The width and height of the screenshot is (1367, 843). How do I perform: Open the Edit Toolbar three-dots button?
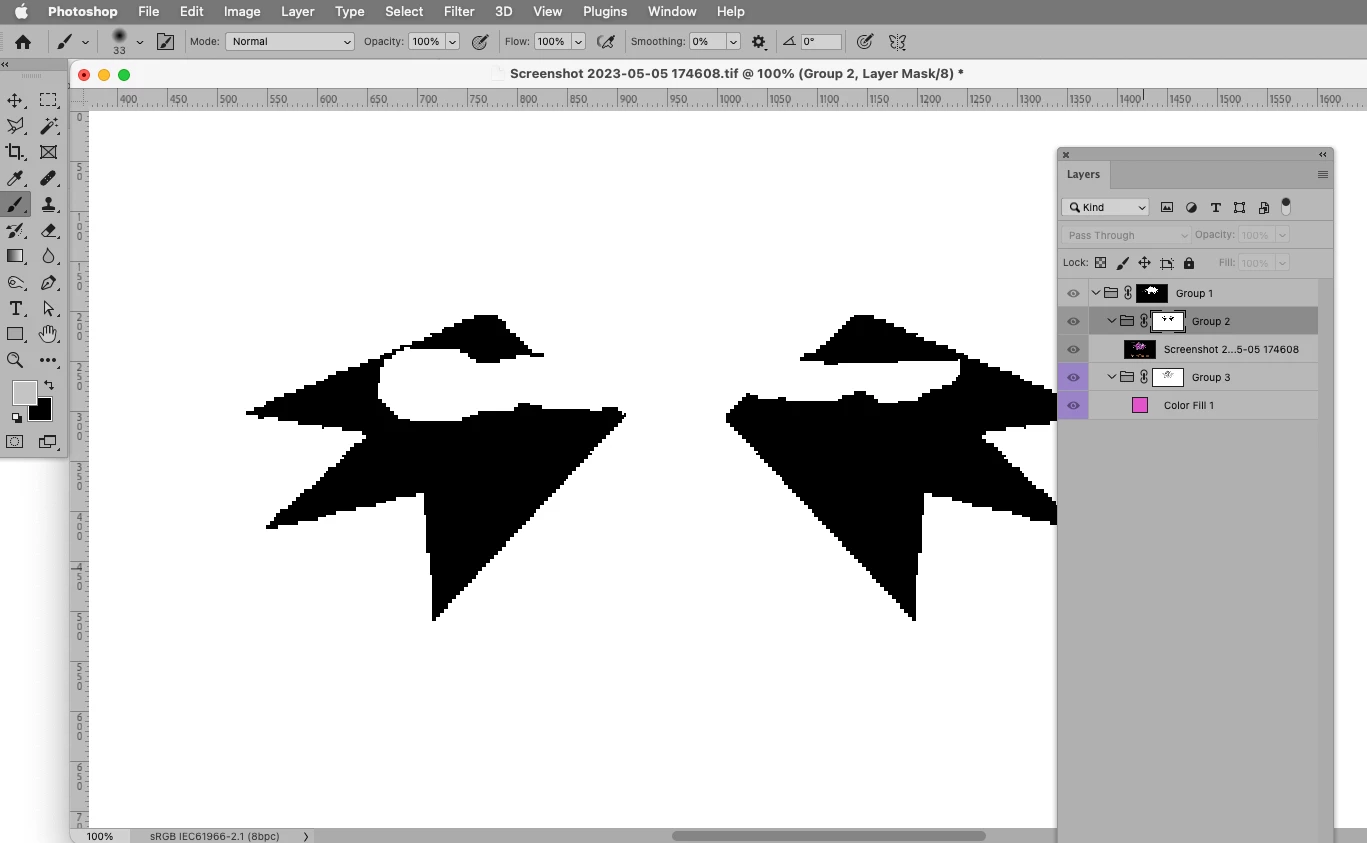[48, 360]
